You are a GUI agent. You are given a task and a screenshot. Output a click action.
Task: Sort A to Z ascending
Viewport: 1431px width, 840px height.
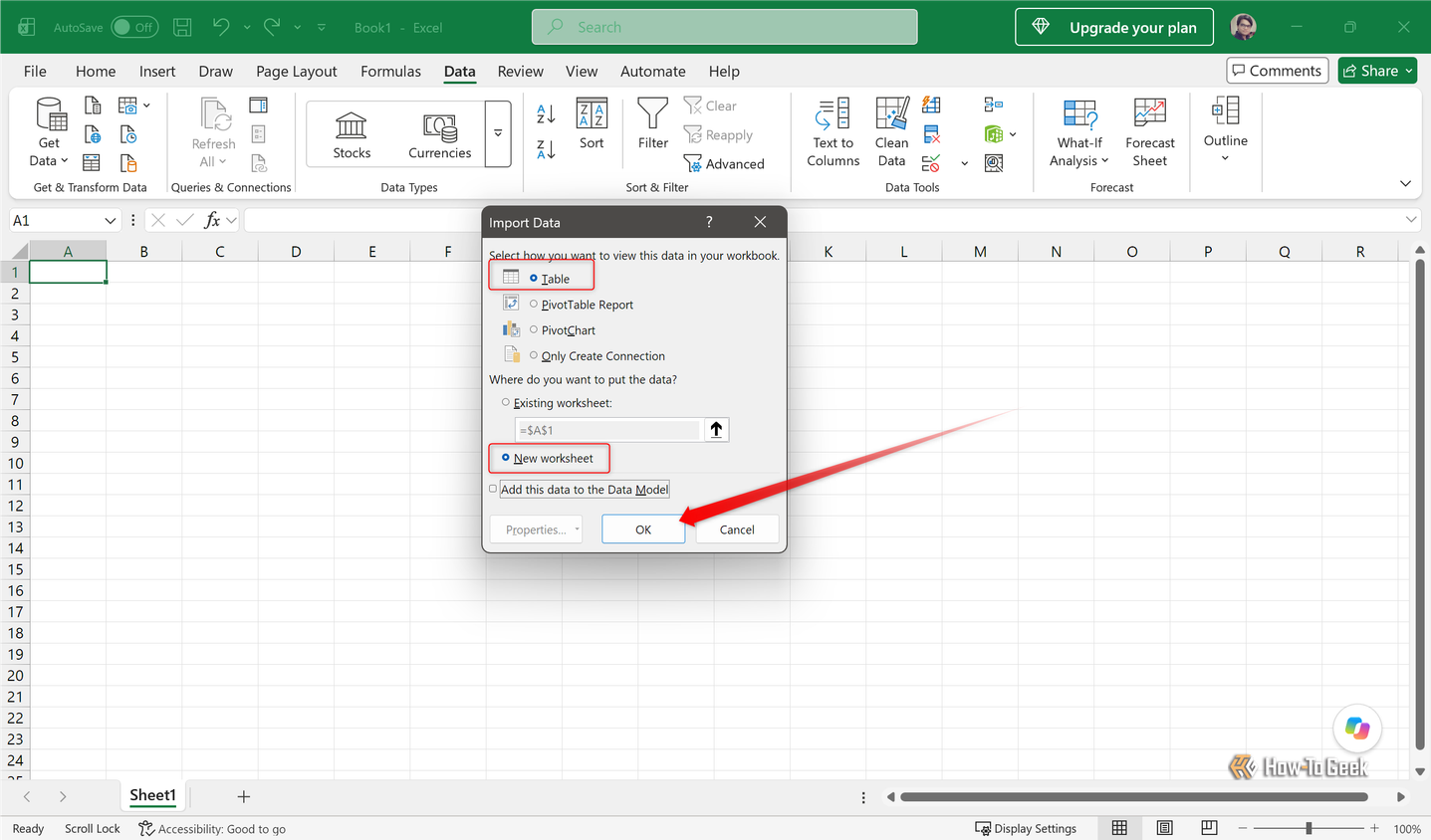click(546, 114)
